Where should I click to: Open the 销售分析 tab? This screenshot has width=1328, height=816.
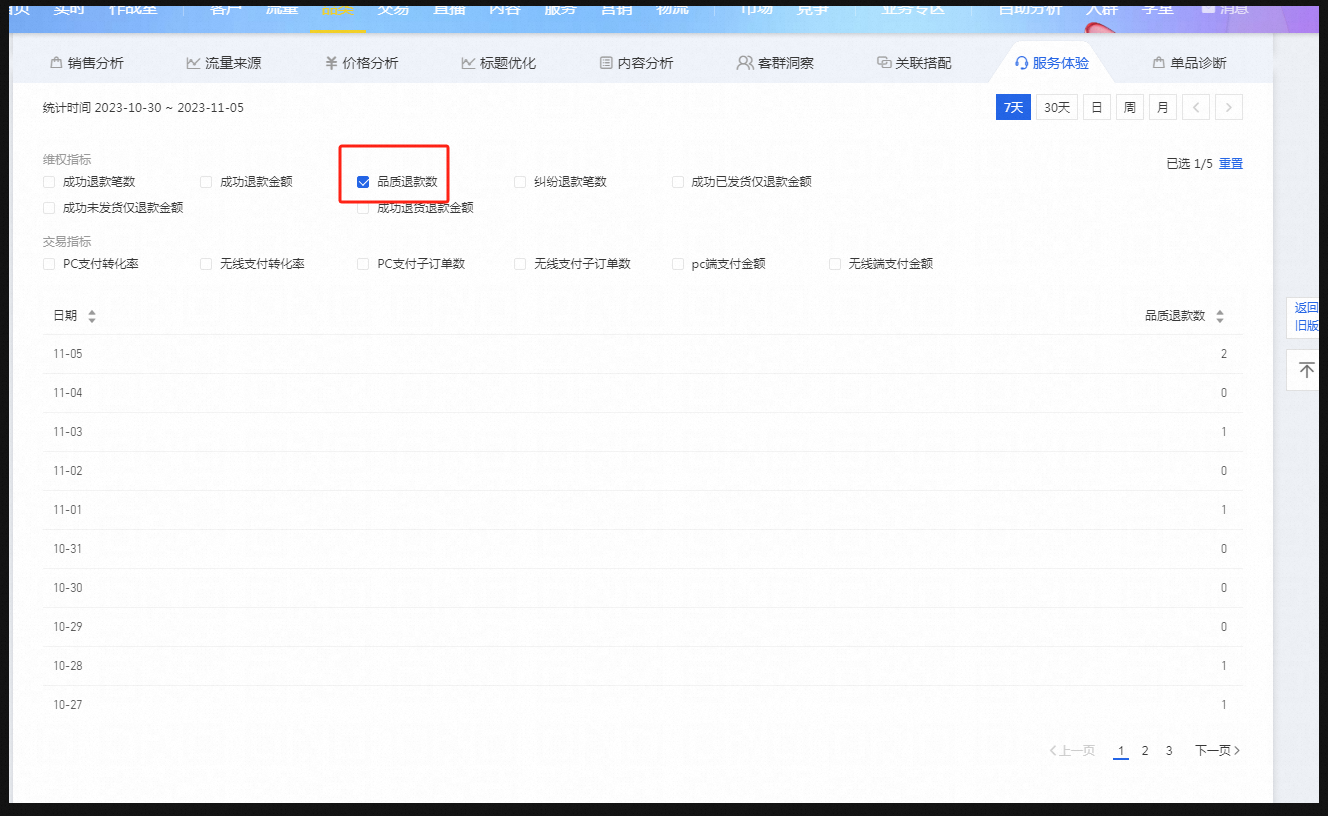tap(87, 63)
